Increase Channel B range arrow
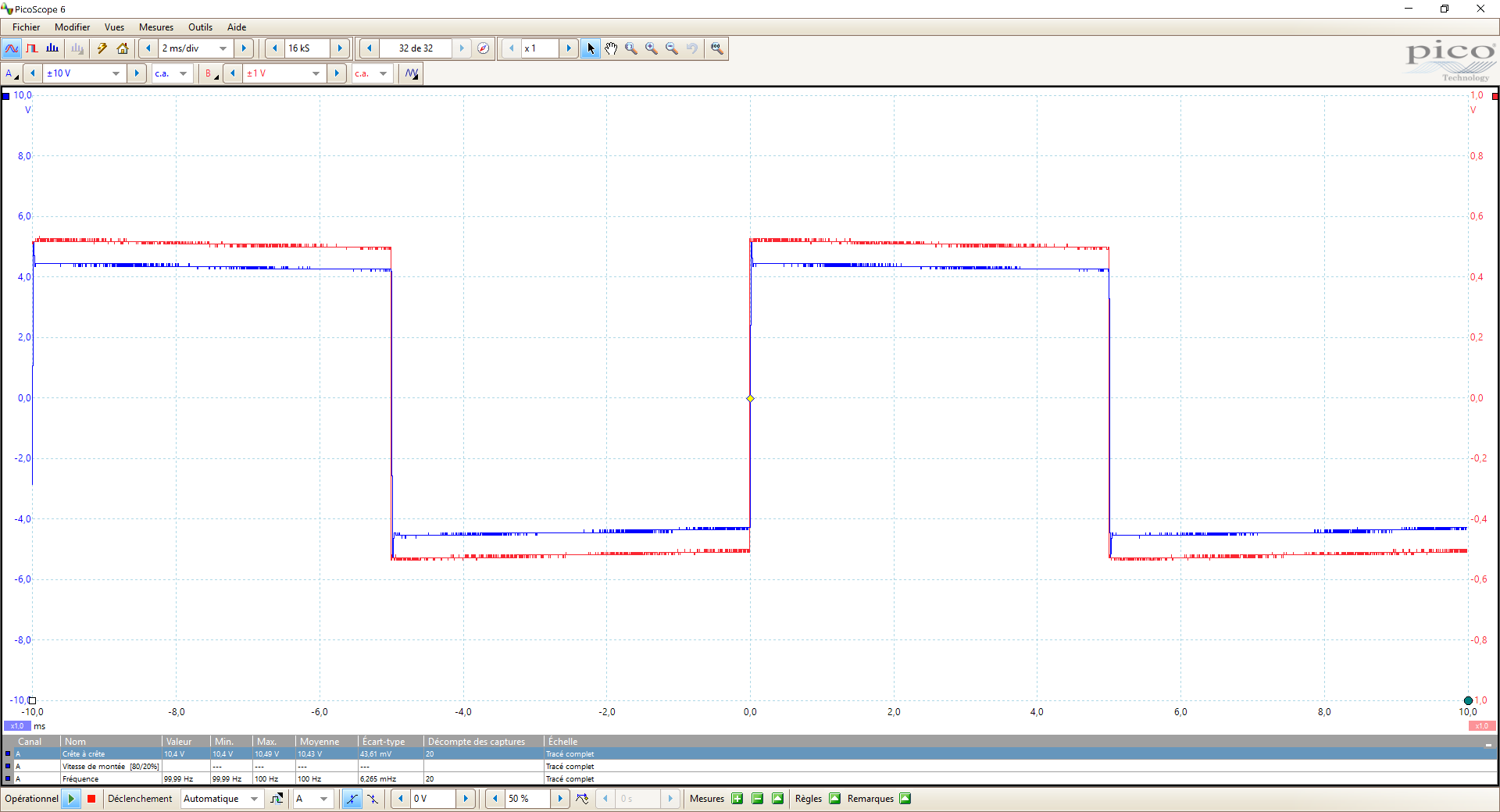This screenshot has height=812, width=1500. (337, 73)
